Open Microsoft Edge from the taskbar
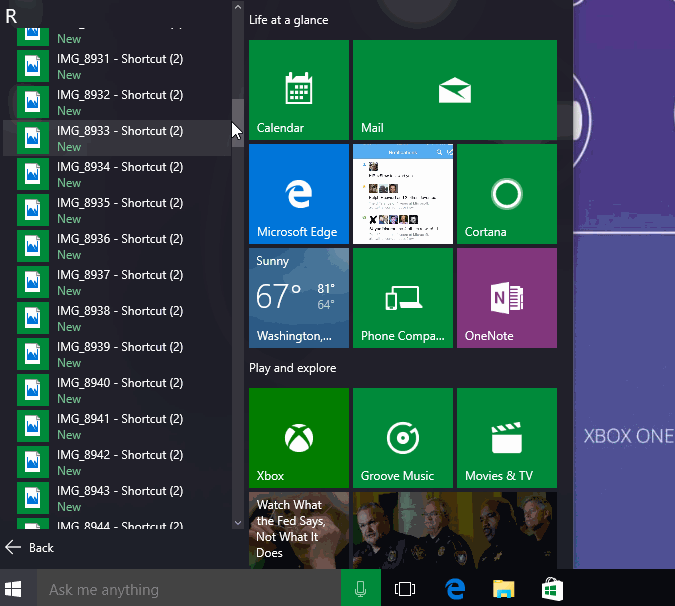The height and width of the screenshot is (606, 675). point(455,589)
